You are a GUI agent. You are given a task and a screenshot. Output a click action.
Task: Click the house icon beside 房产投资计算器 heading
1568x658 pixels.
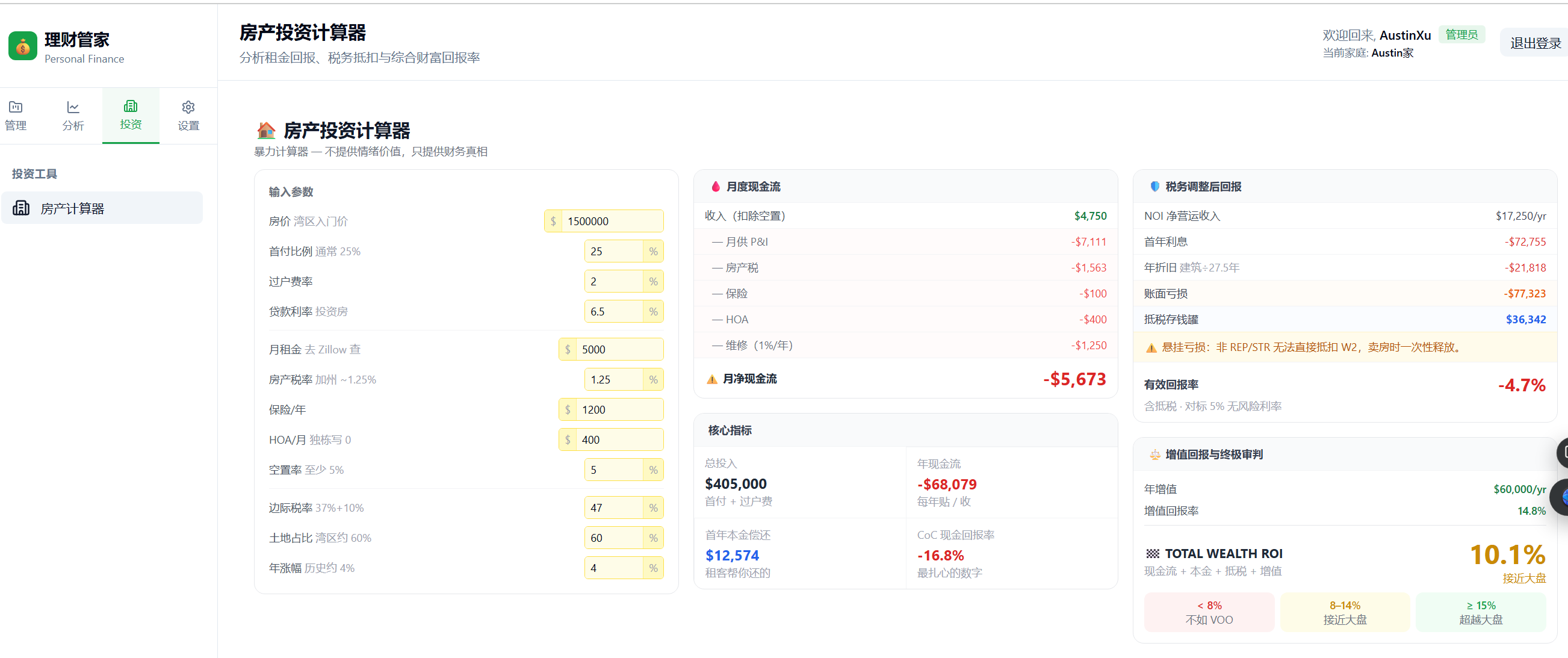[x=265, y=129]
